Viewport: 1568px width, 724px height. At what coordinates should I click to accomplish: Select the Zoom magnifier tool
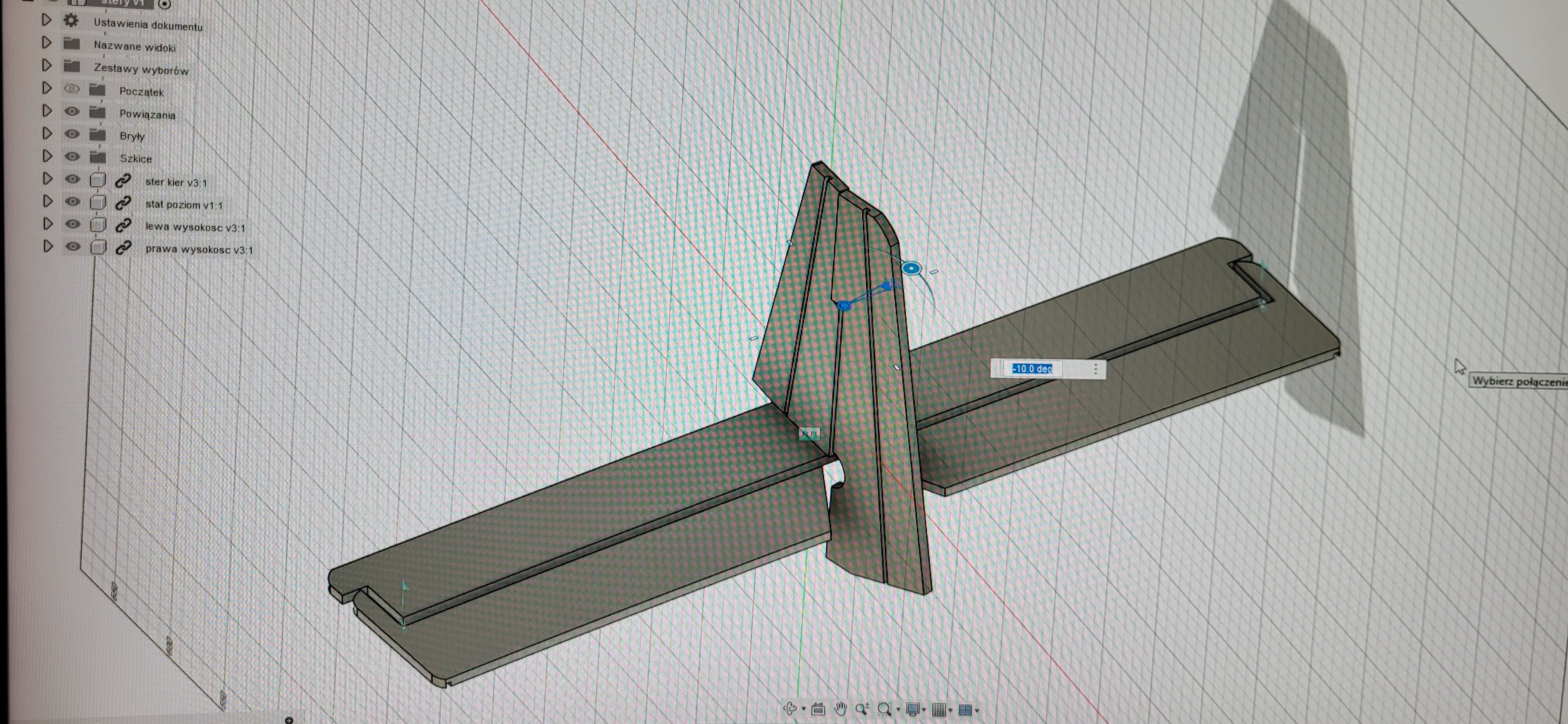862,709
